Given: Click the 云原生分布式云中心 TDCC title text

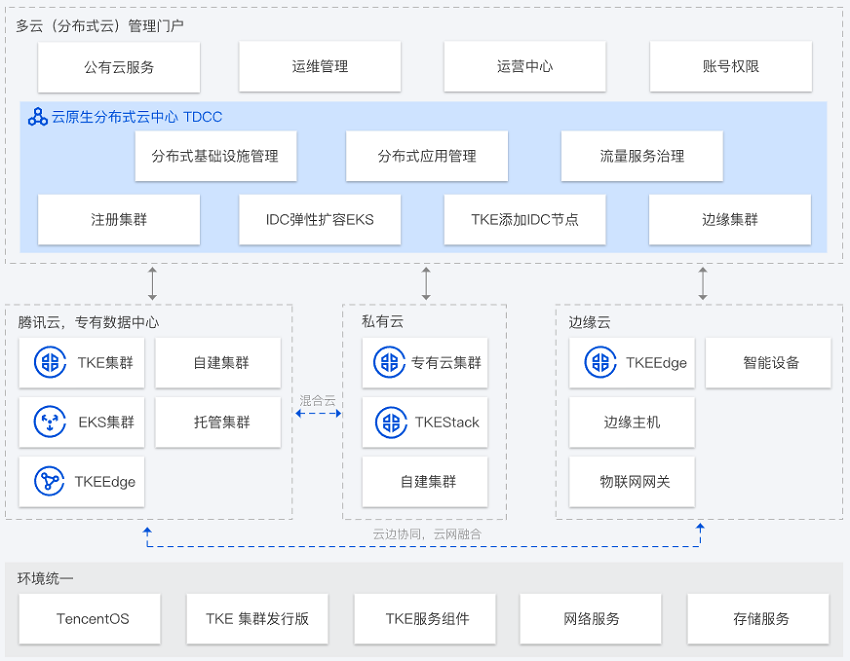Looking at the screenshot, I should click(137, 117).
